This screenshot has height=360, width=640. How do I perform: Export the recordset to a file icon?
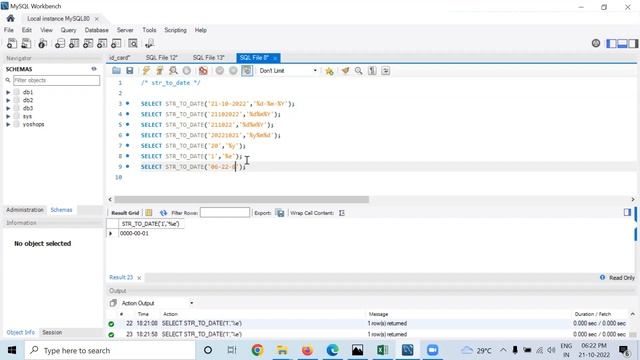pos(280,213)
